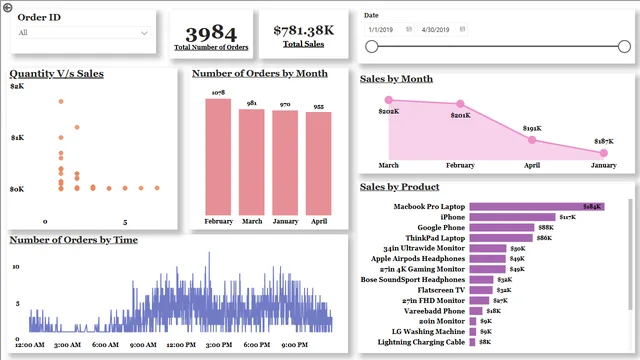The width and height of the screenshot is (640, 360).
Task: Click the February orders bar
Action: pyautogui.click(x=218, y=157)
